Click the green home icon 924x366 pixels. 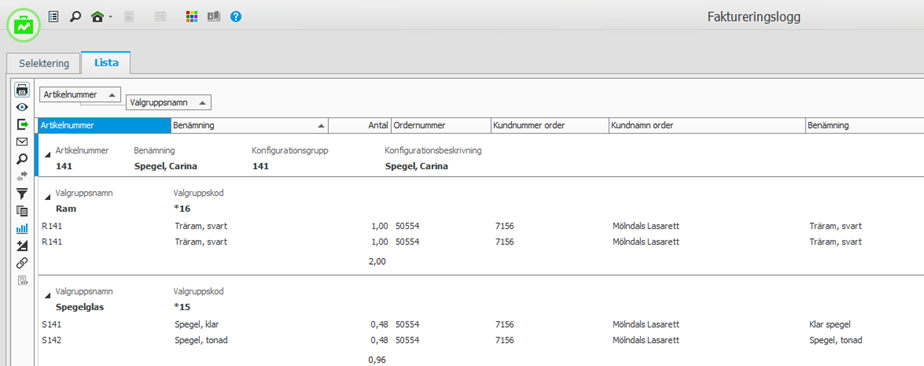97,17
